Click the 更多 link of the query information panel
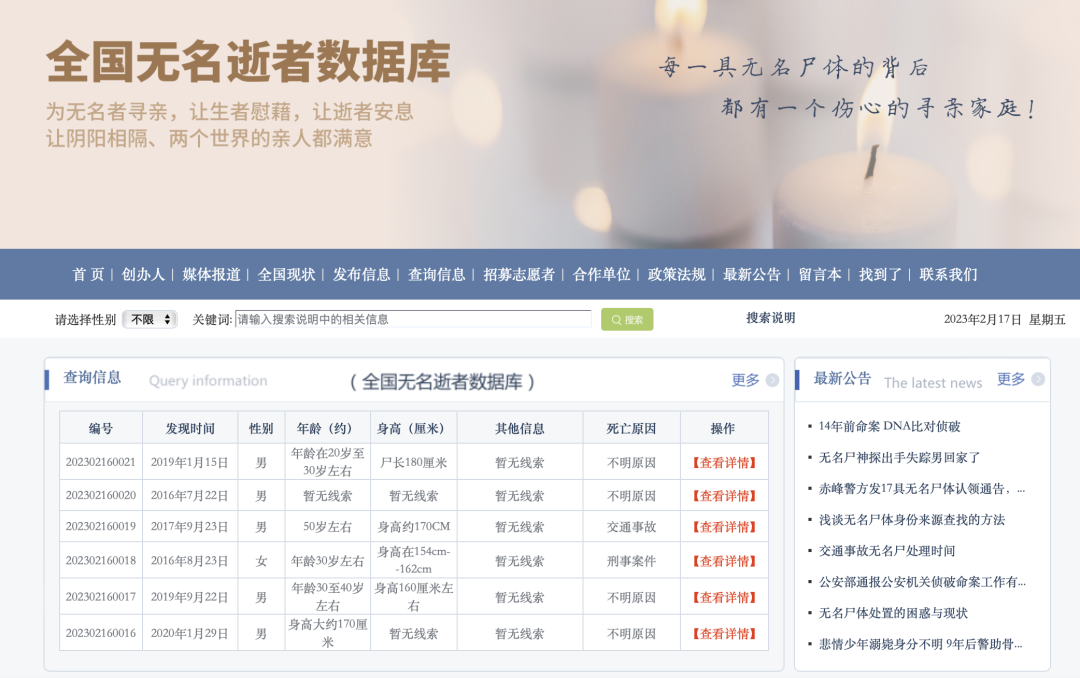The image size is (1080, 678). click(x=745, y=380)
